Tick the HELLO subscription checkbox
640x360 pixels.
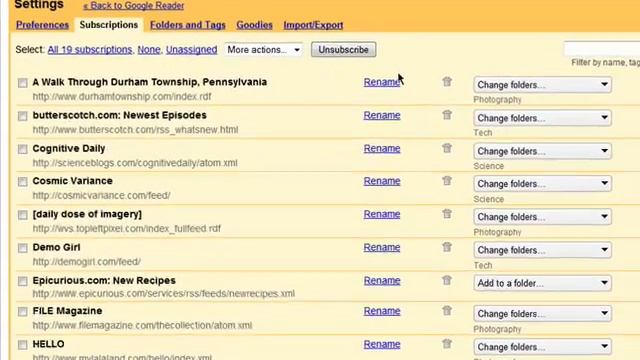coord(22,345)
